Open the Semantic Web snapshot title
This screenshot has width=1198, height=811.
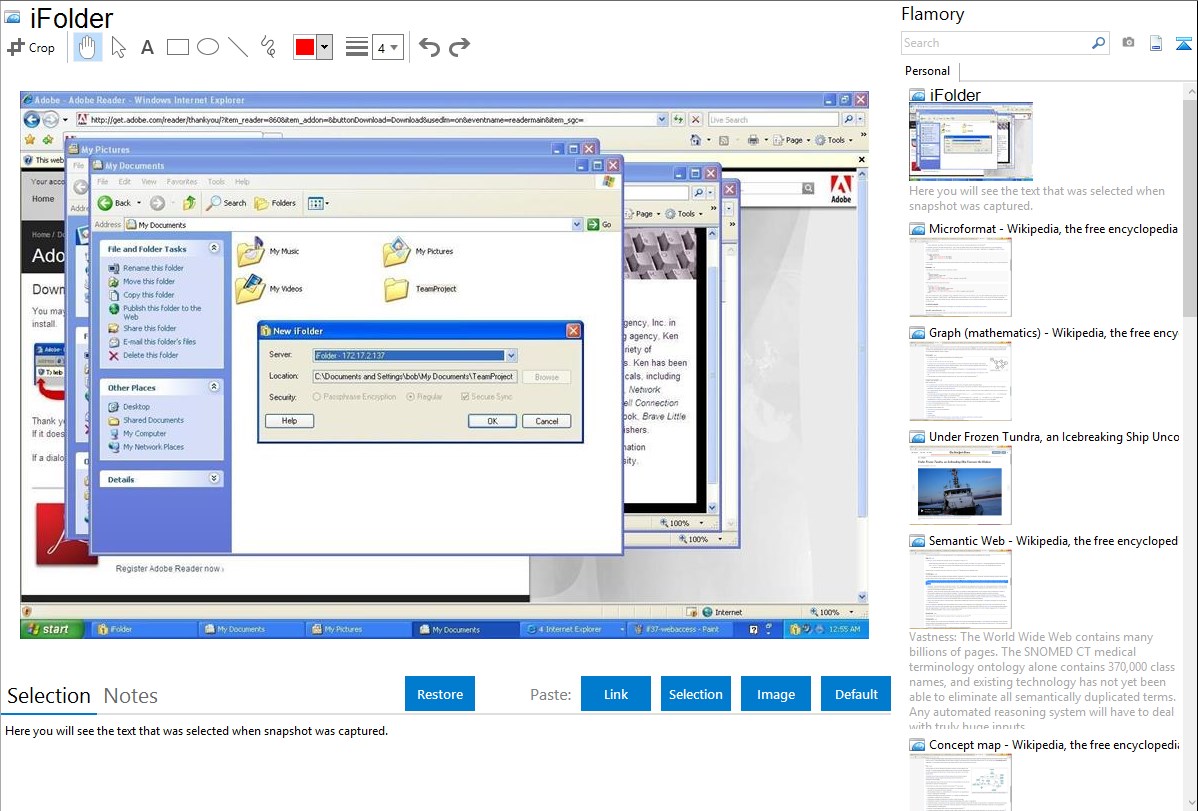[x=1053, y=540]
